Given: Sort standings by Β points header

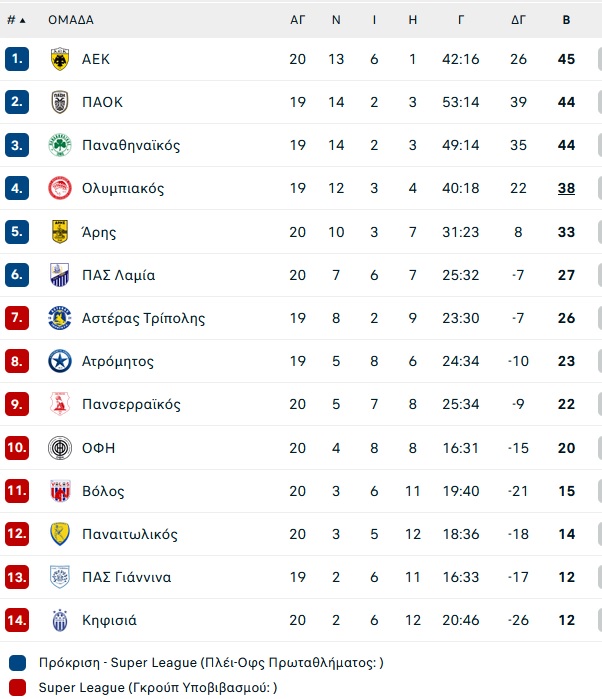Looking at the screenshot, I should (566, 20).
